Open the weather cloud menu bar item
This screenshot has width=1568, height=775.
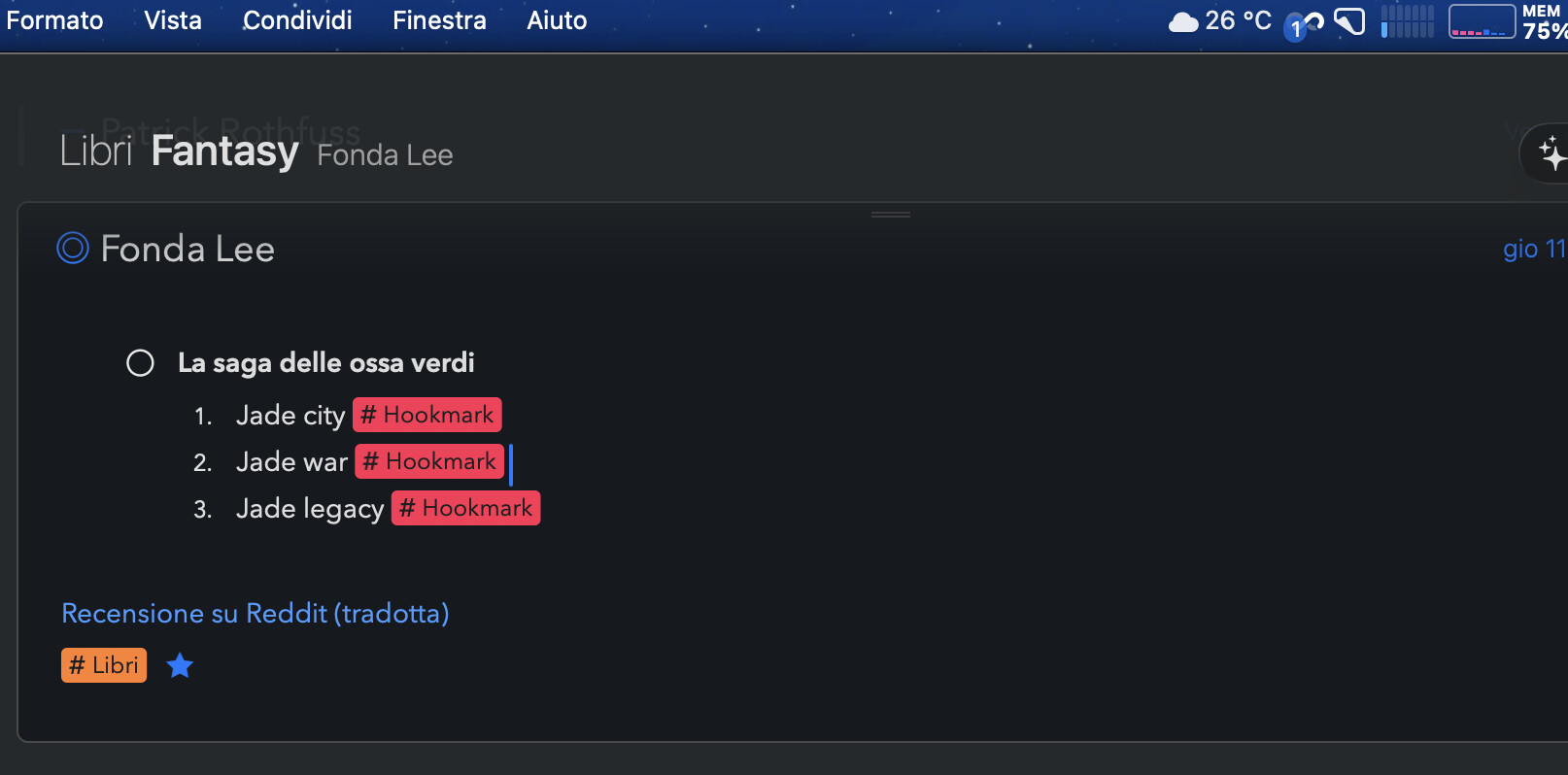(x=1182, y=21)
